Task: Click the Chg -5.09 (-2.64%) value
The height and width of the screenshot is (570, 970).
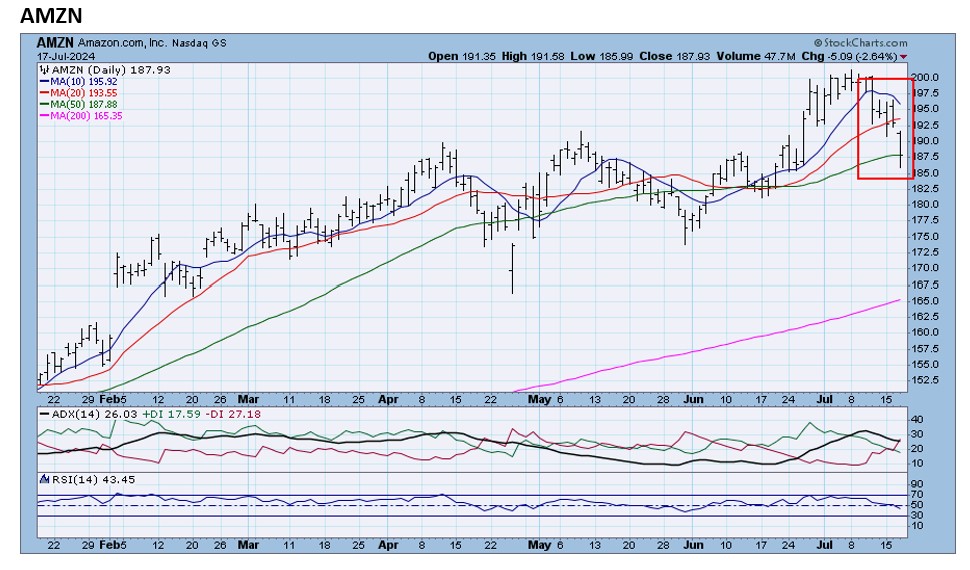Action: (x=849, y=56)
